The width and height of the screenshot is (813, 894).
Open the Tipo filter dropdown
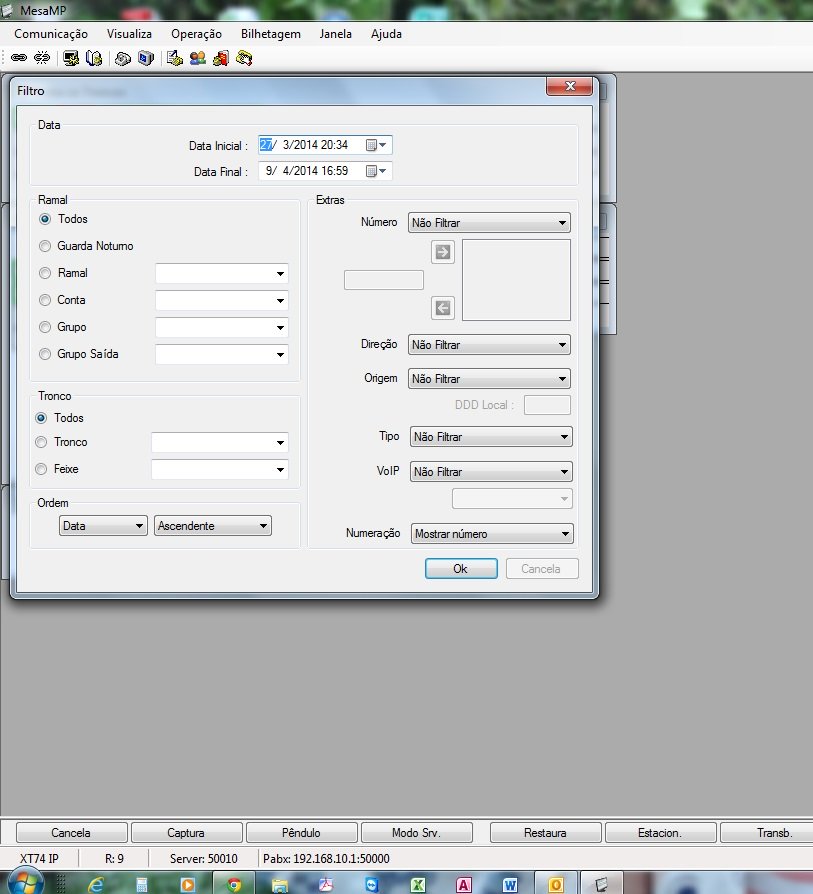click(x=491, y=437)
